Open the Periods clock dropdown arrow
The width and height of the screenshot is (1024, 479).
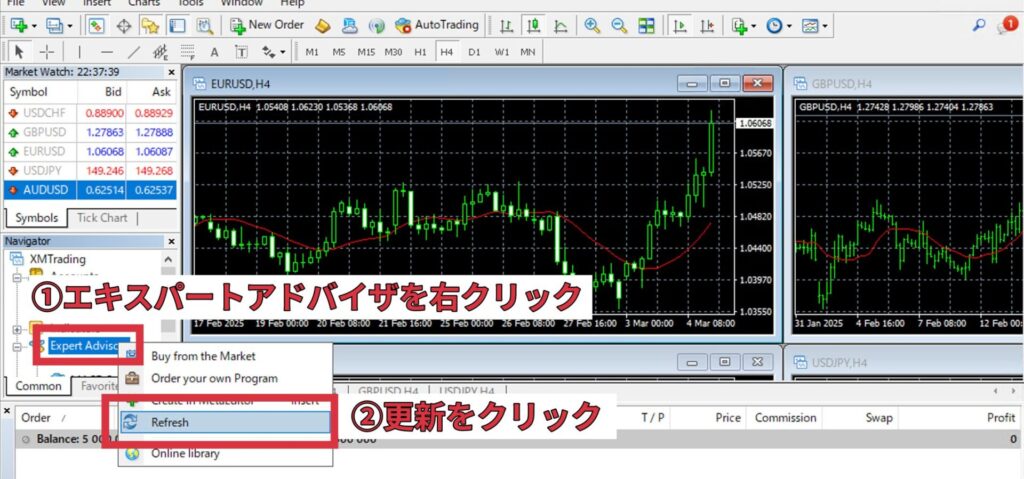(789, 26)
